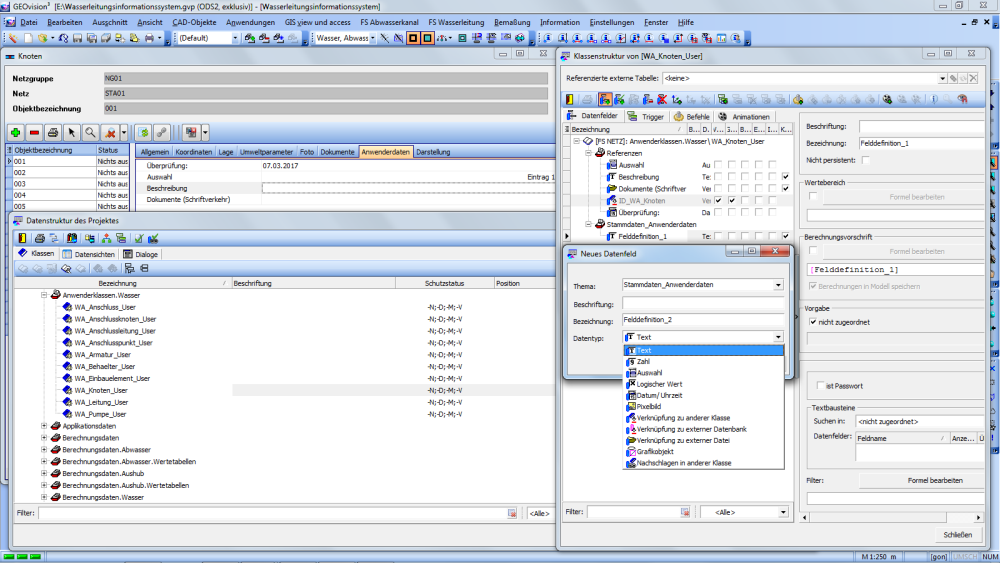Uncheck the nicht zugeordnet Vorgabe checkbox

click(813, 322)
